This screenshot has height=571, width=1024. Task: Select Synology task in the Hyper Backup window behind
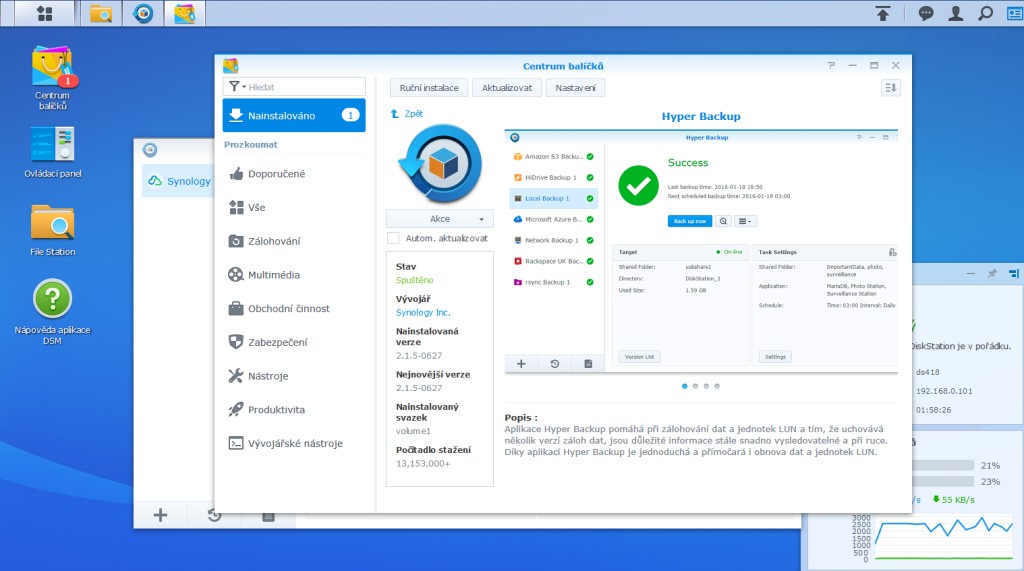(178, 181)
